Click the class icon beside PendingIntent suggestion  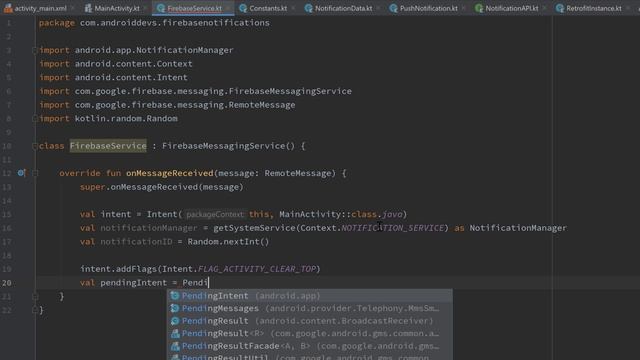tap(175, 296)
